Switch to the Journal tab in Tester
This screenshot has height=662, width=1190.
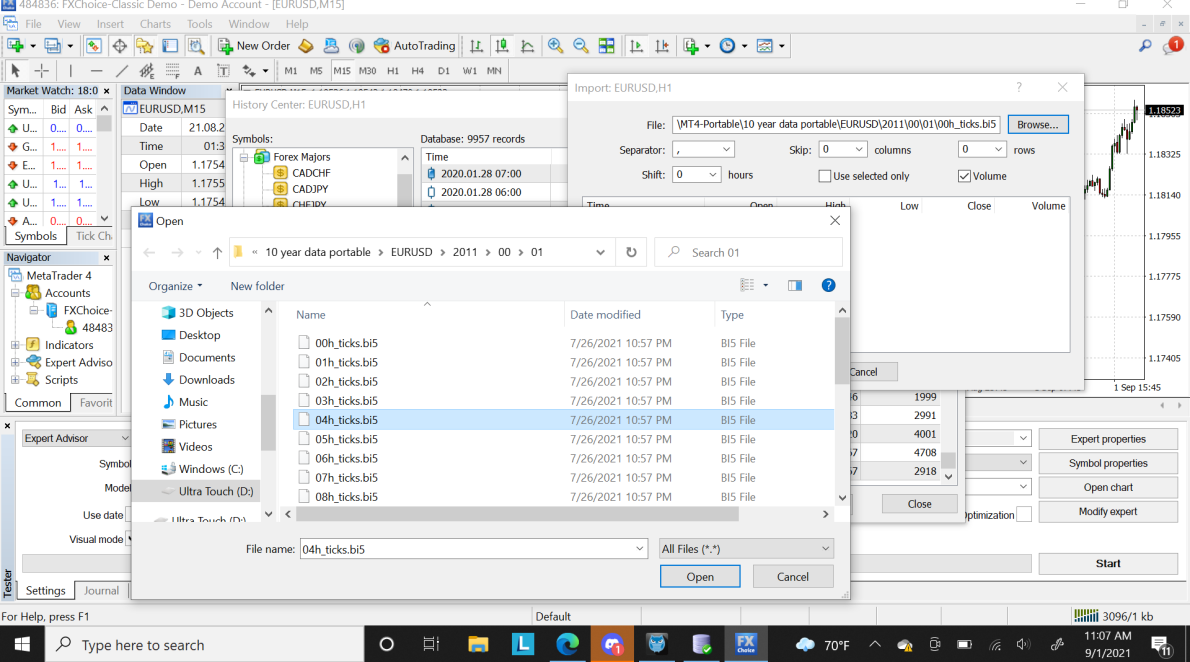(101, 591)
